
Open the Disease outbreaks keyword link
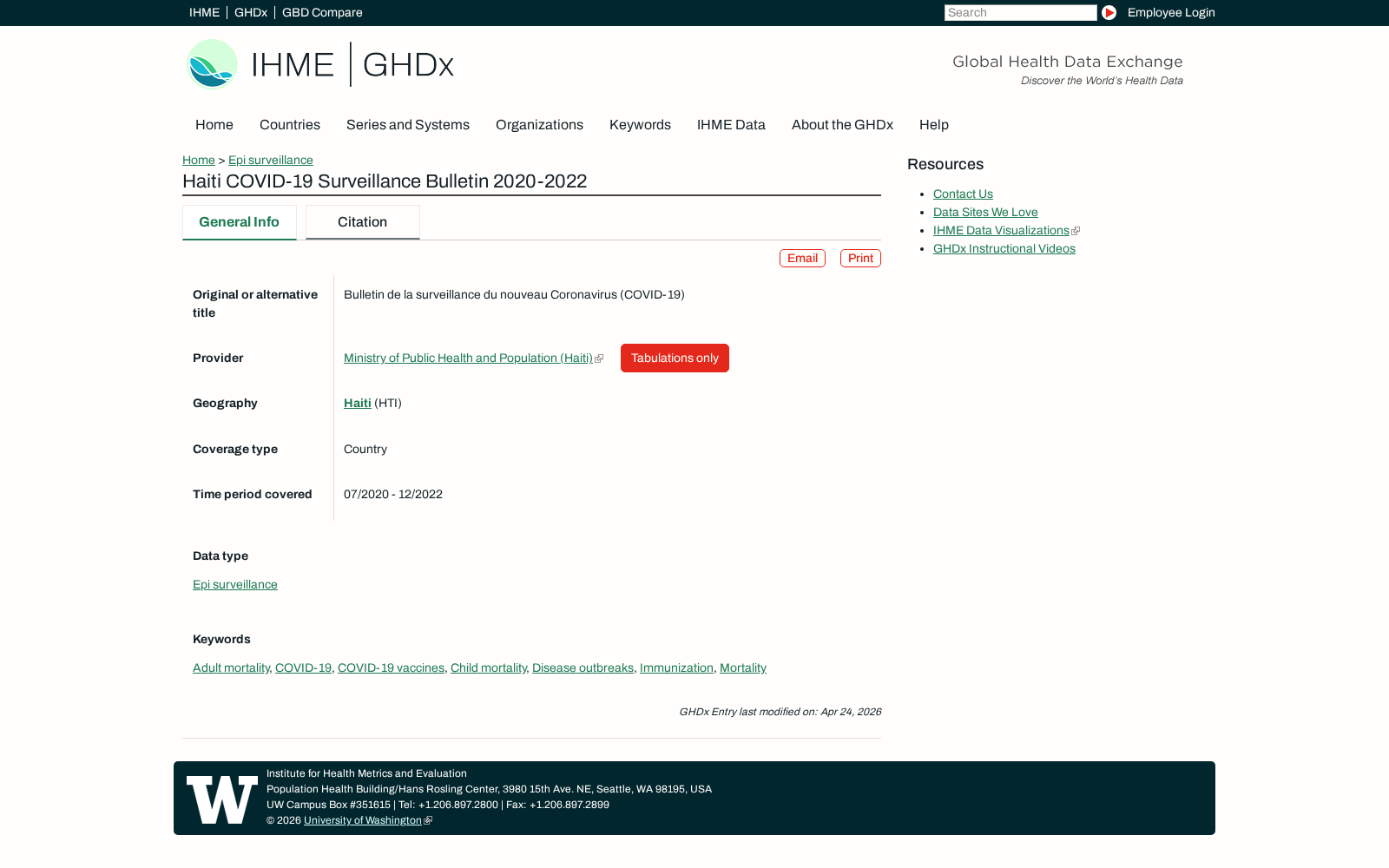pos(583,667)
